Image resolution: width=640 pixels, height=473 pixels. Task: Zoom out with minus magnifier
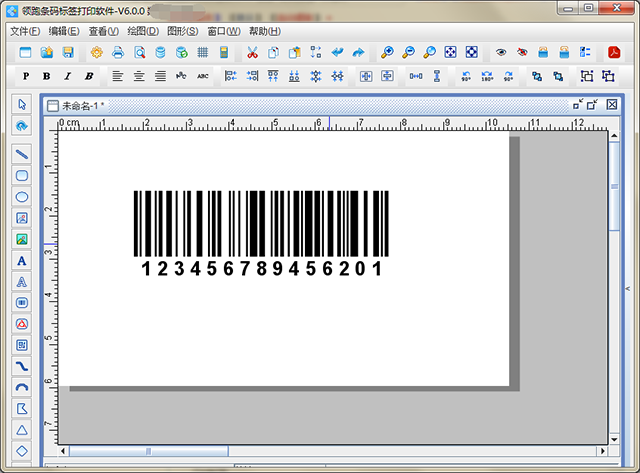pyautogui.click(x=408, y=52)
